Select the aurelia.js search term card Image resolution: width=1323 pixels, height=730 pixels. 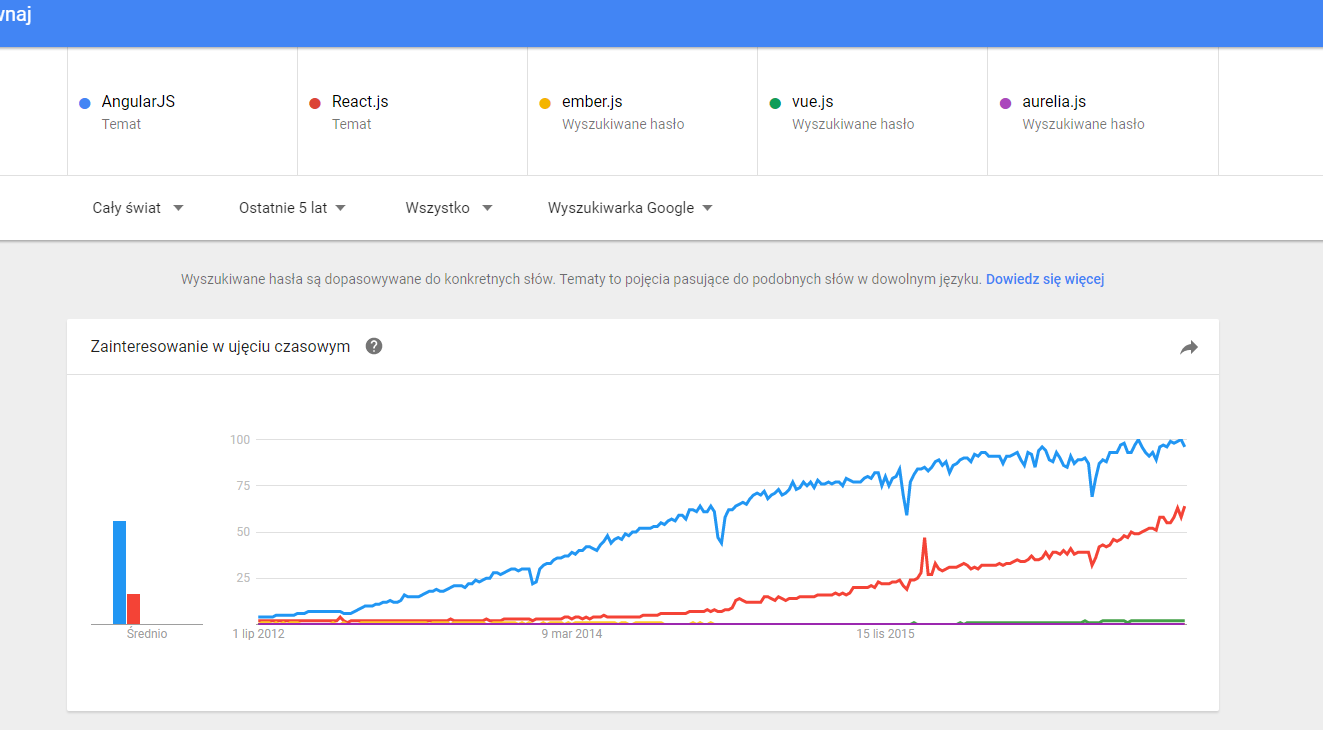tap(1103, 111)
